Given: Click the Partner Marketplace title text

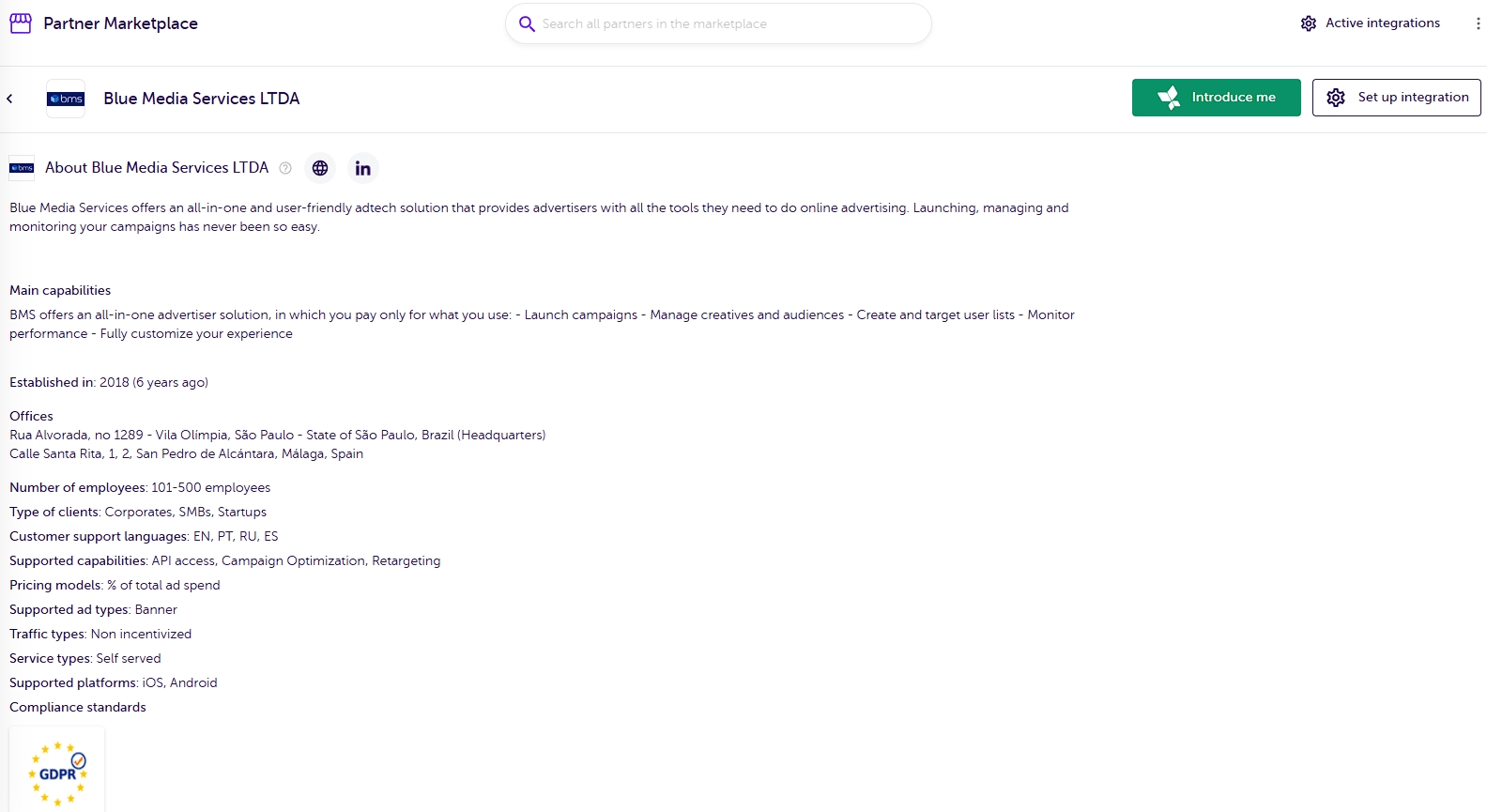Looking at the screenshot, I should coord(120,23).
